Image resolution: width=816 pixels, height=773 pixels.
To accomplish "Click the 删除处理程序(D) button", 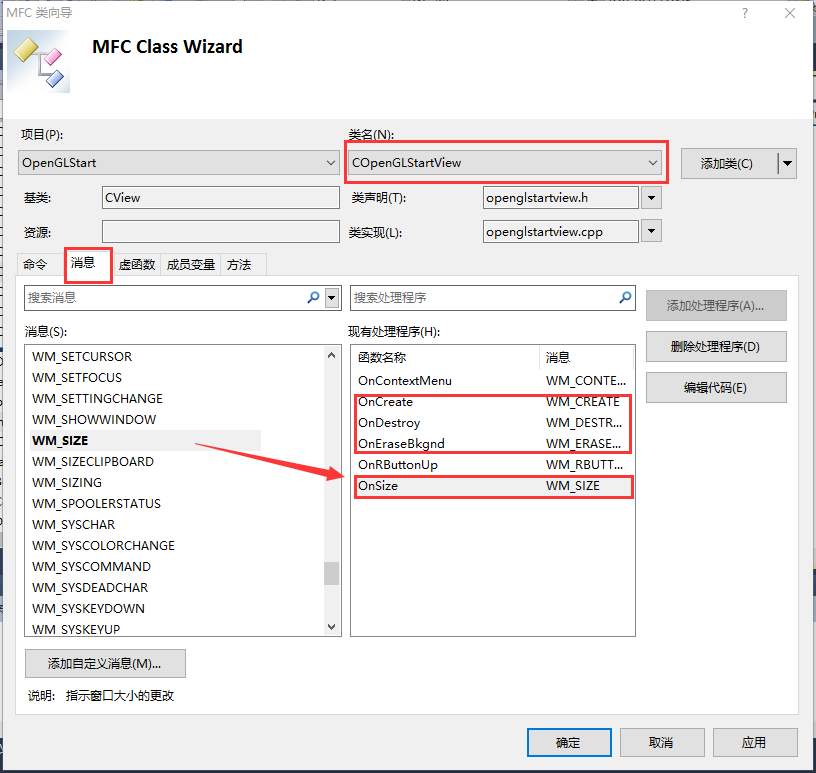I will 716,347.
